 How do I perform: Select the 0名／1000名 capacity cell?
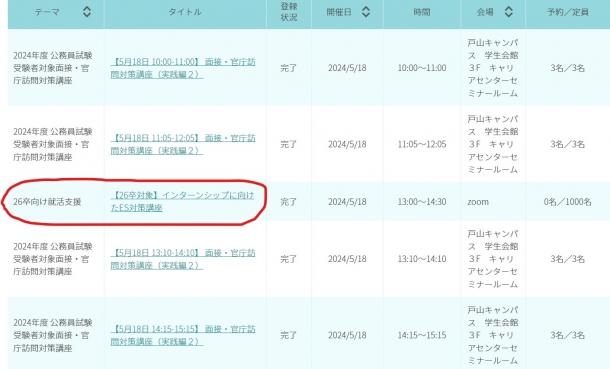tap(568, 202)
